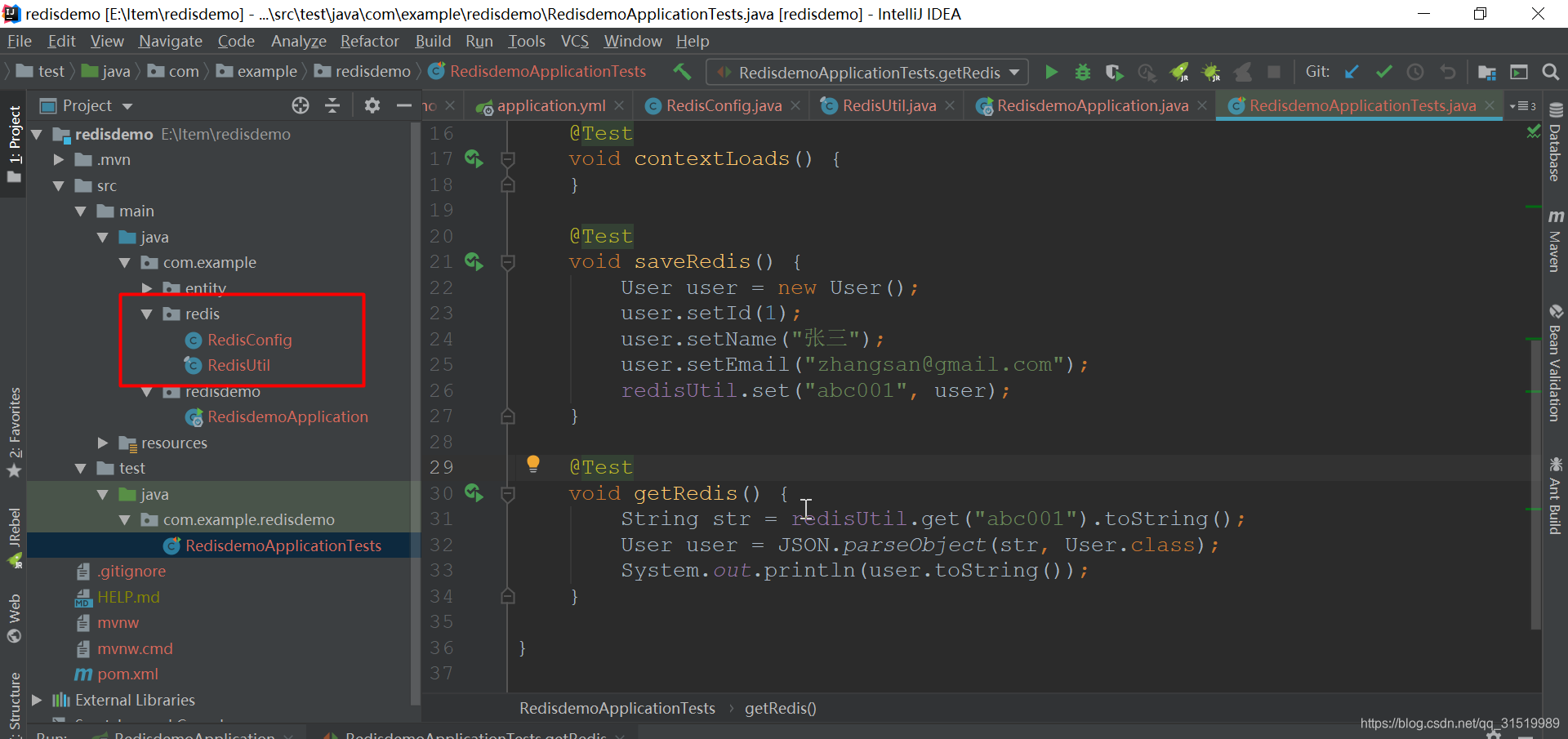Click getRedis() in bottom breadcrumb

tap(780, 708)
